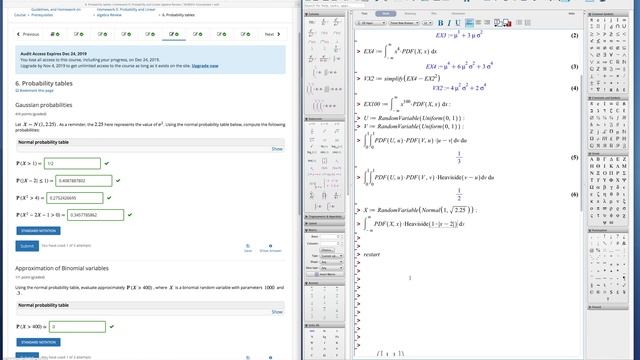Open the text color icon in Maple toolbar
Image resolution: width=640 pixels, height=360 pixels.
coord(498,23)
